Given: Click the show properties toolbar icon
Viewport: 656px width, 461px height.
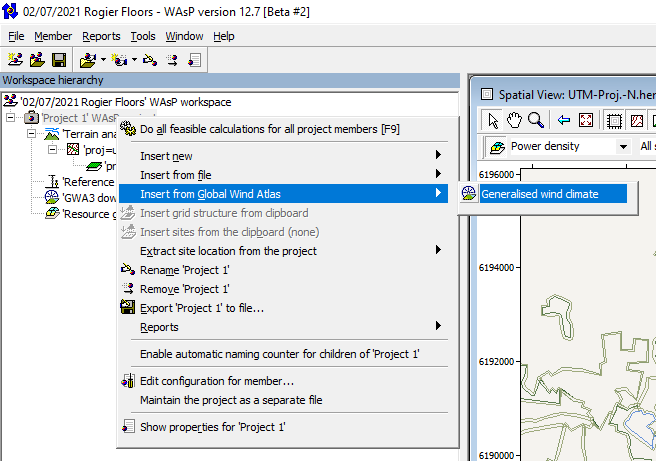Looking at the screenshot, I should point(195,60).
